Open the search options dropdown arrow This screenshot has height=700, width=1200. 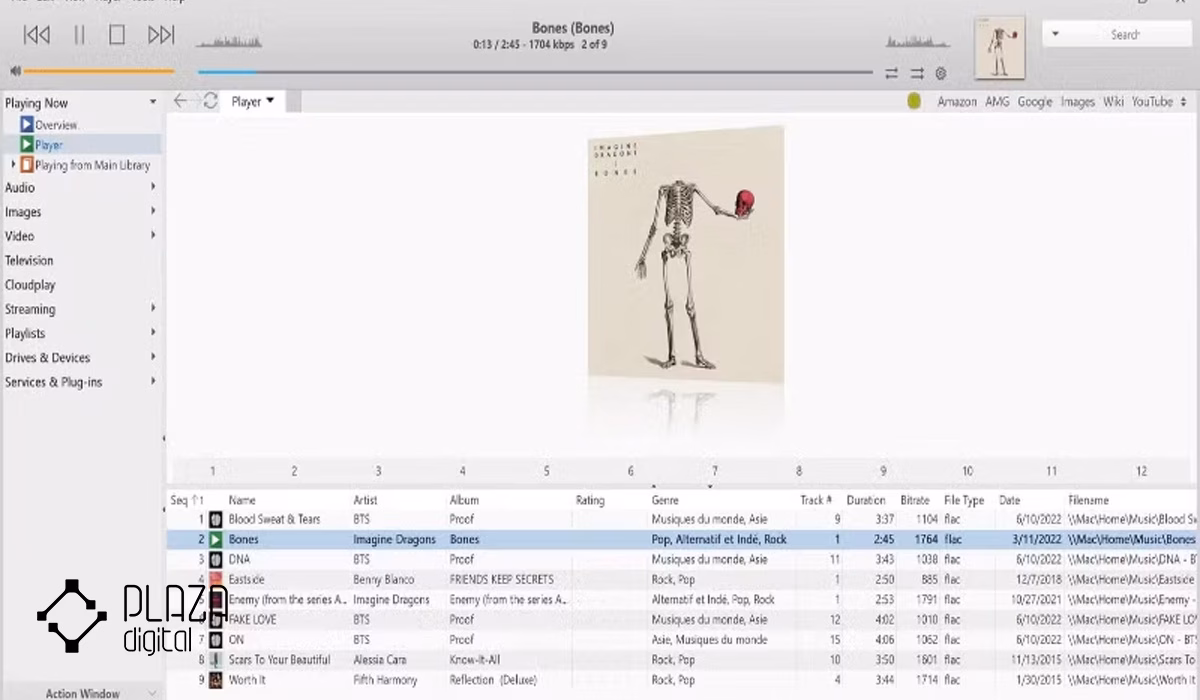point(1056,34)
